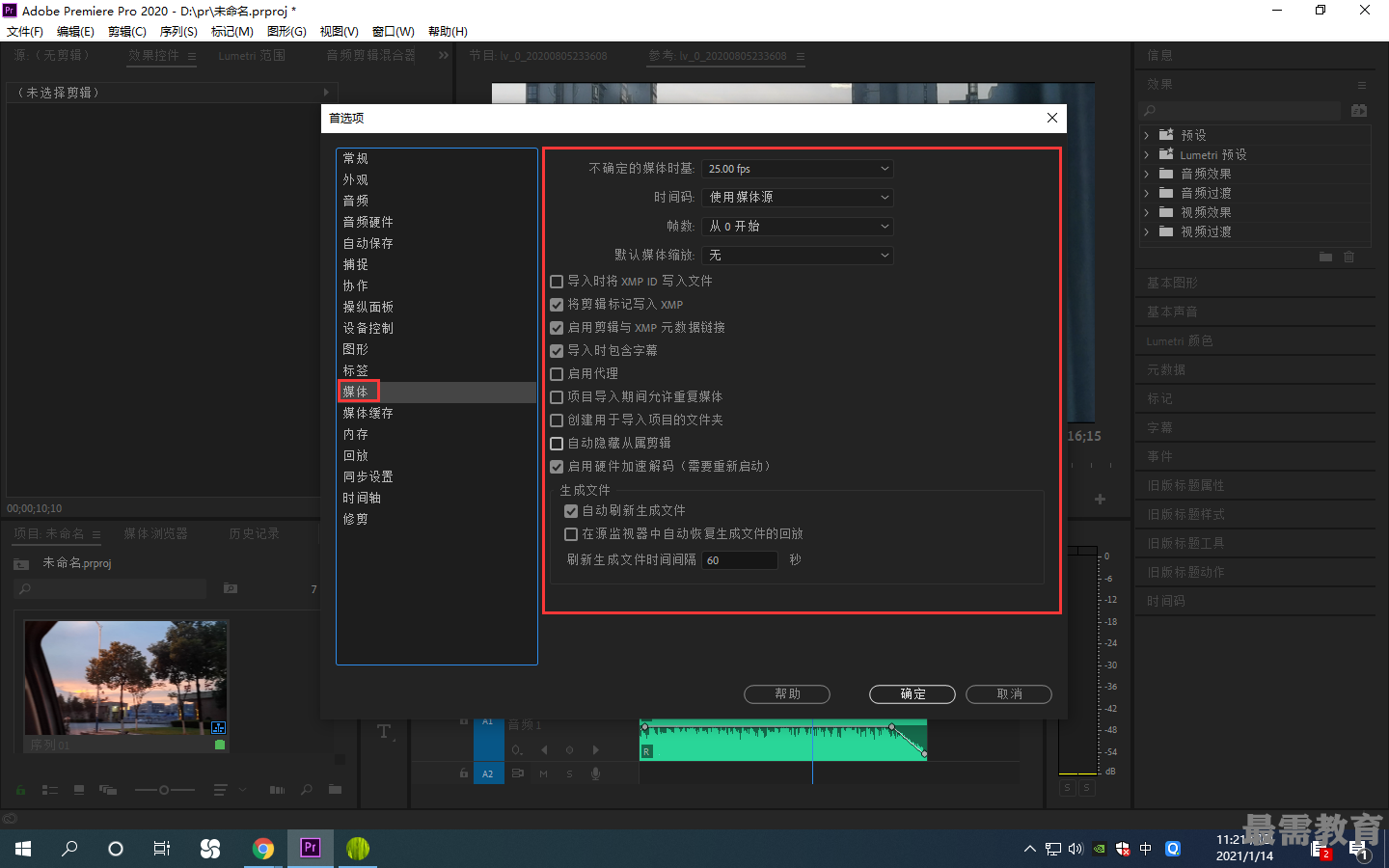
Task: Click project panel thumbnail zoom slider
Action: pyautogui.click(x=164, y=790)
